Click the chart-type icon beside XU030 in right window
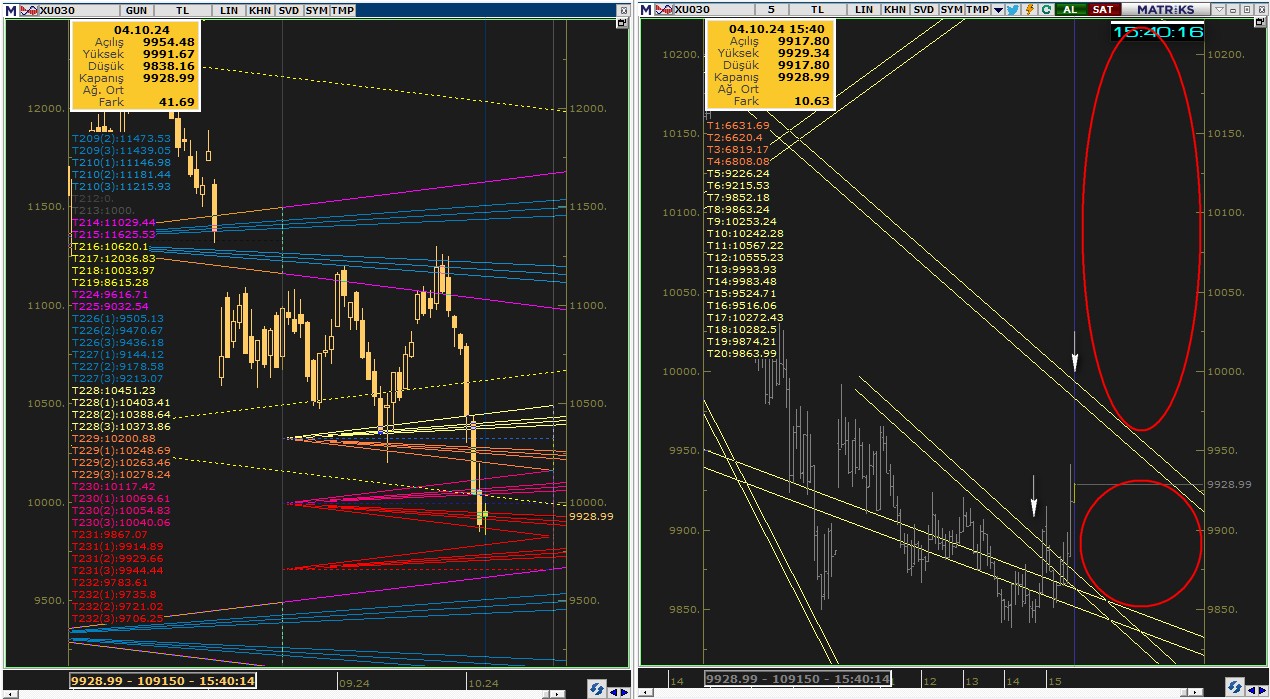Viewport: 1270px width, 699px height. (663, 9)
